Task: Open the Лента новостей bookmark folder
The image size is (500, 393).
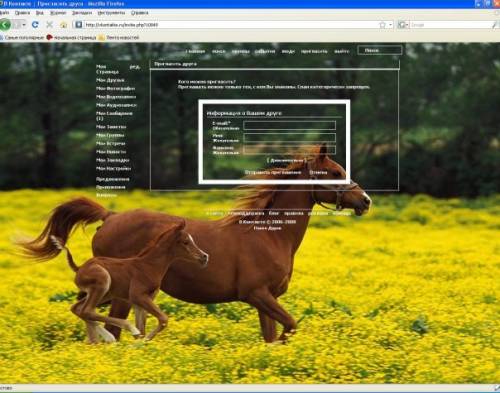Action: click(x=119, y=38)
